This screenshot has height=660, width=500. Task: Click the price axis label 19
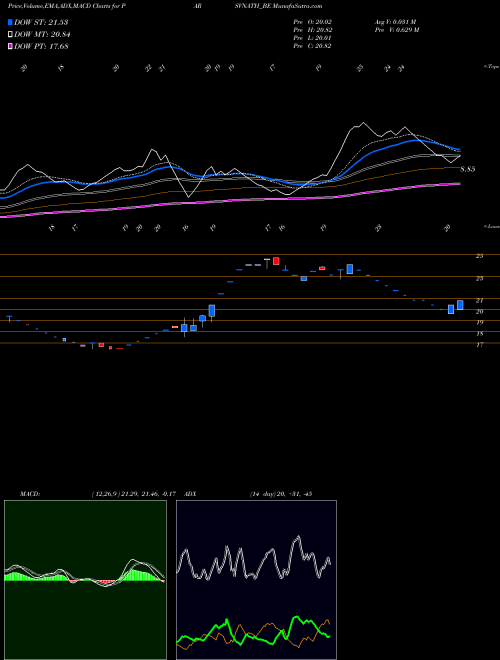479,322
